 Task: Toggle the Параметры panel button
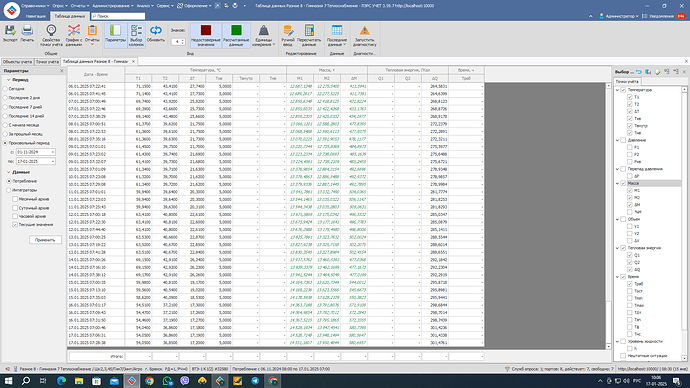pyautogui.click(x=115, y=35)
